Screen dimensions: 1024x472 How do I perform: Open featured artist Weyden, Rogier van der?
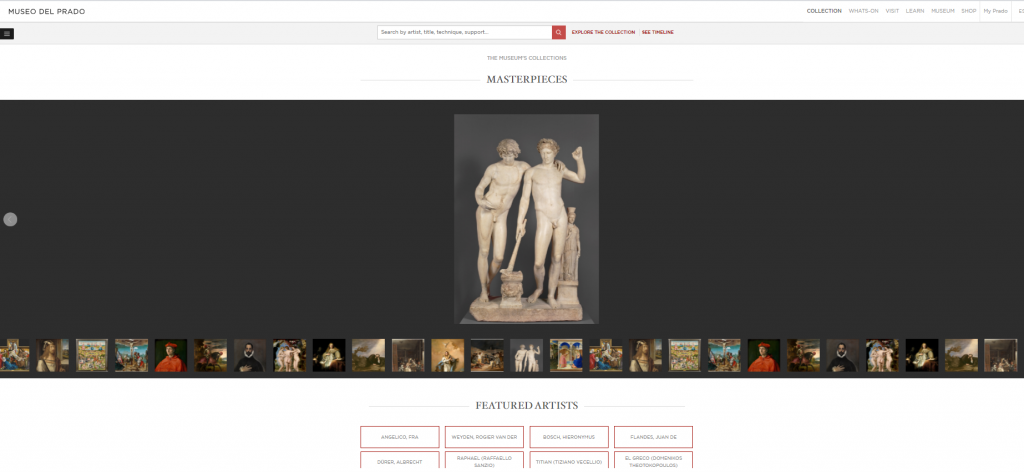click(x=484, y=437)
